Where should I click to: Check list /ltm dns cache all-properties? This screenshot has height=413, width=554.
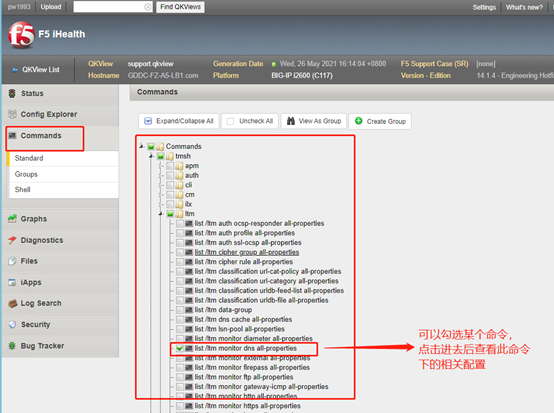(x=180, y=319)
